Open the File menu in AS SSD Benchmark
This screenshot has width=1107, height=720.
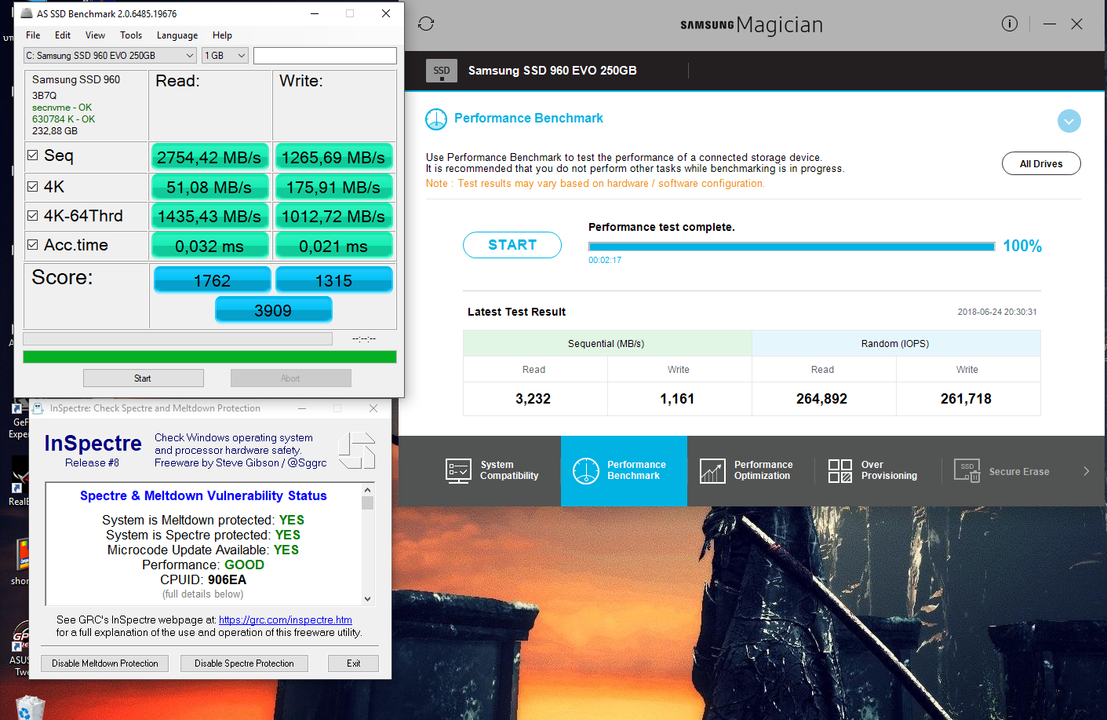tap(33, 35)
